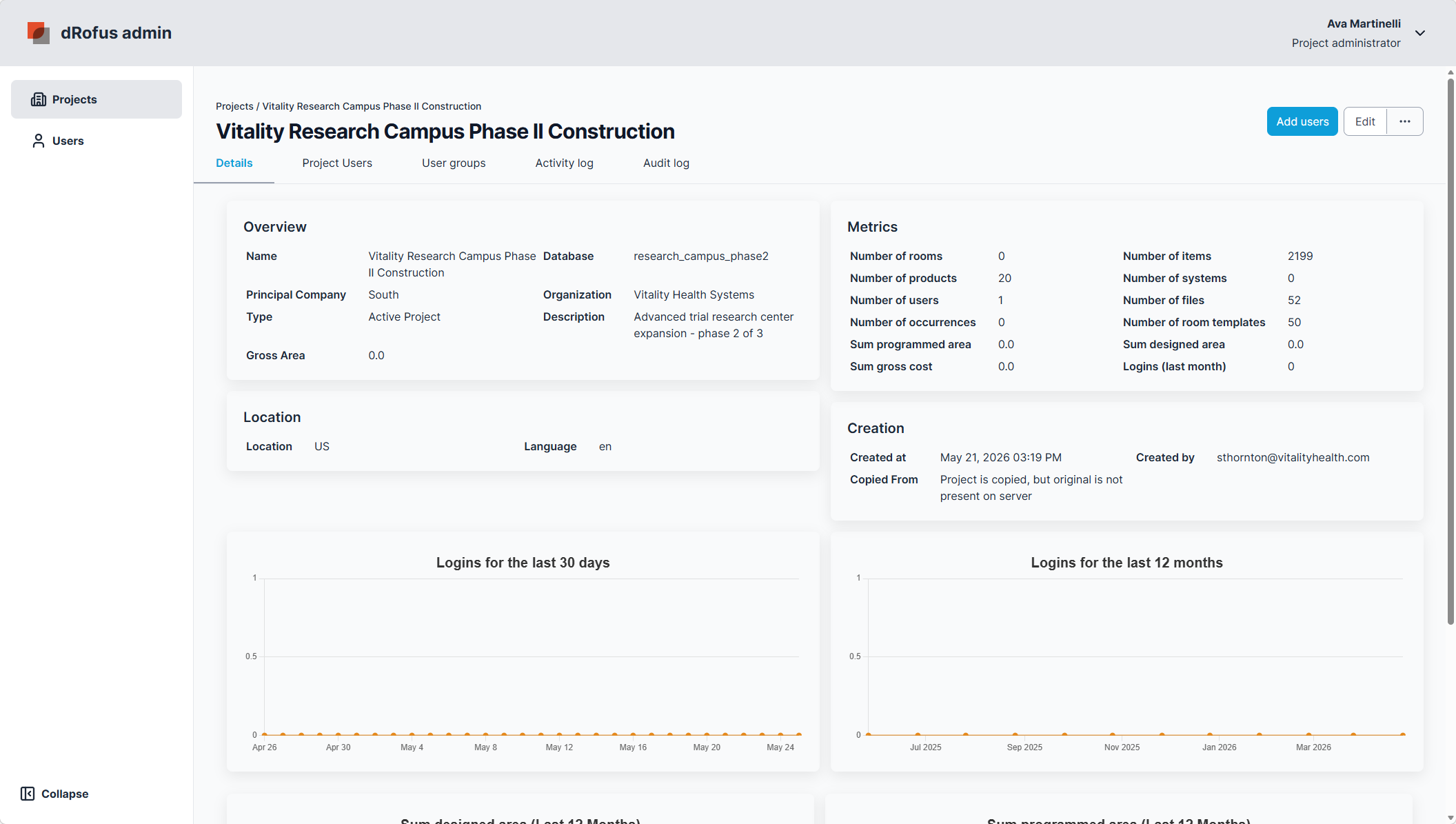
Task: Switch to the User groups tab
Action: (x=454, y=163)
